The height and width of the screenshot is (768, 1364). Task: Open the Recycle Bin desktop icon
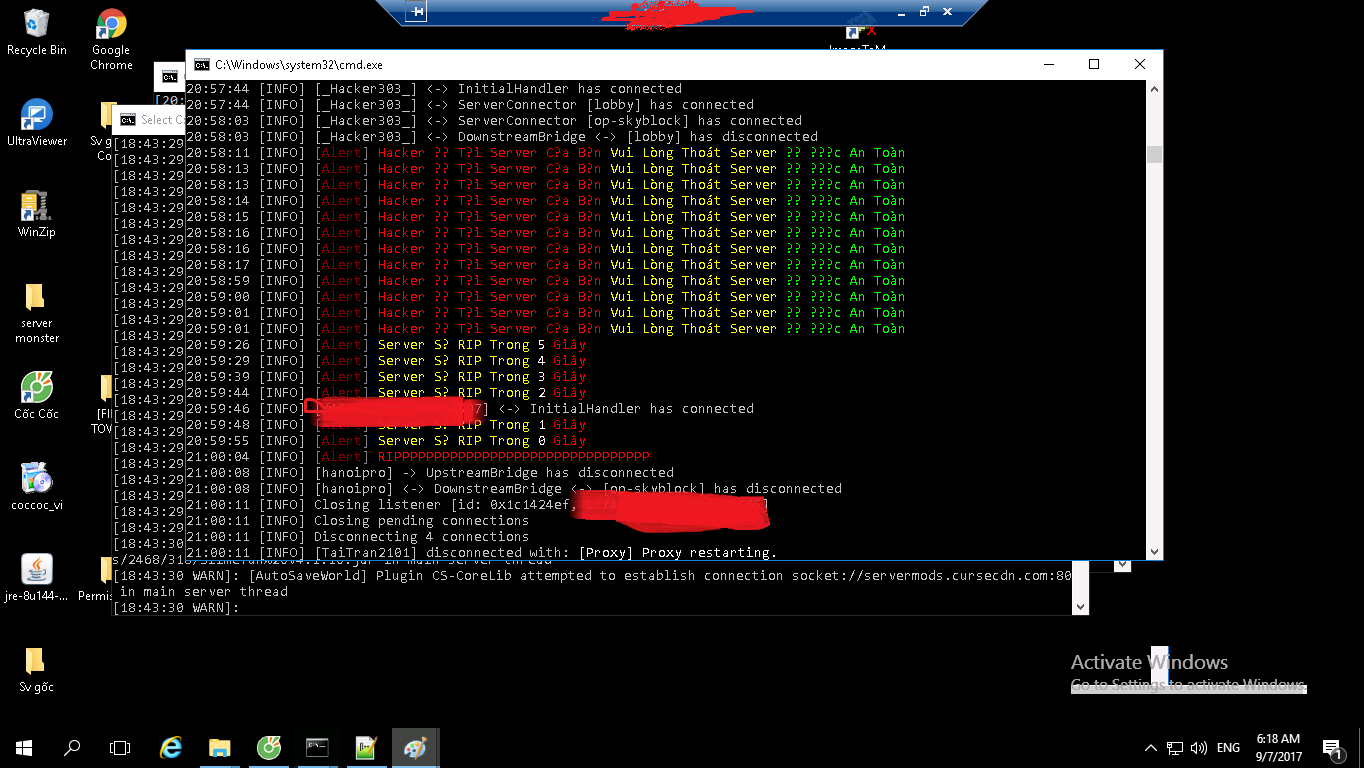[36, 32]
